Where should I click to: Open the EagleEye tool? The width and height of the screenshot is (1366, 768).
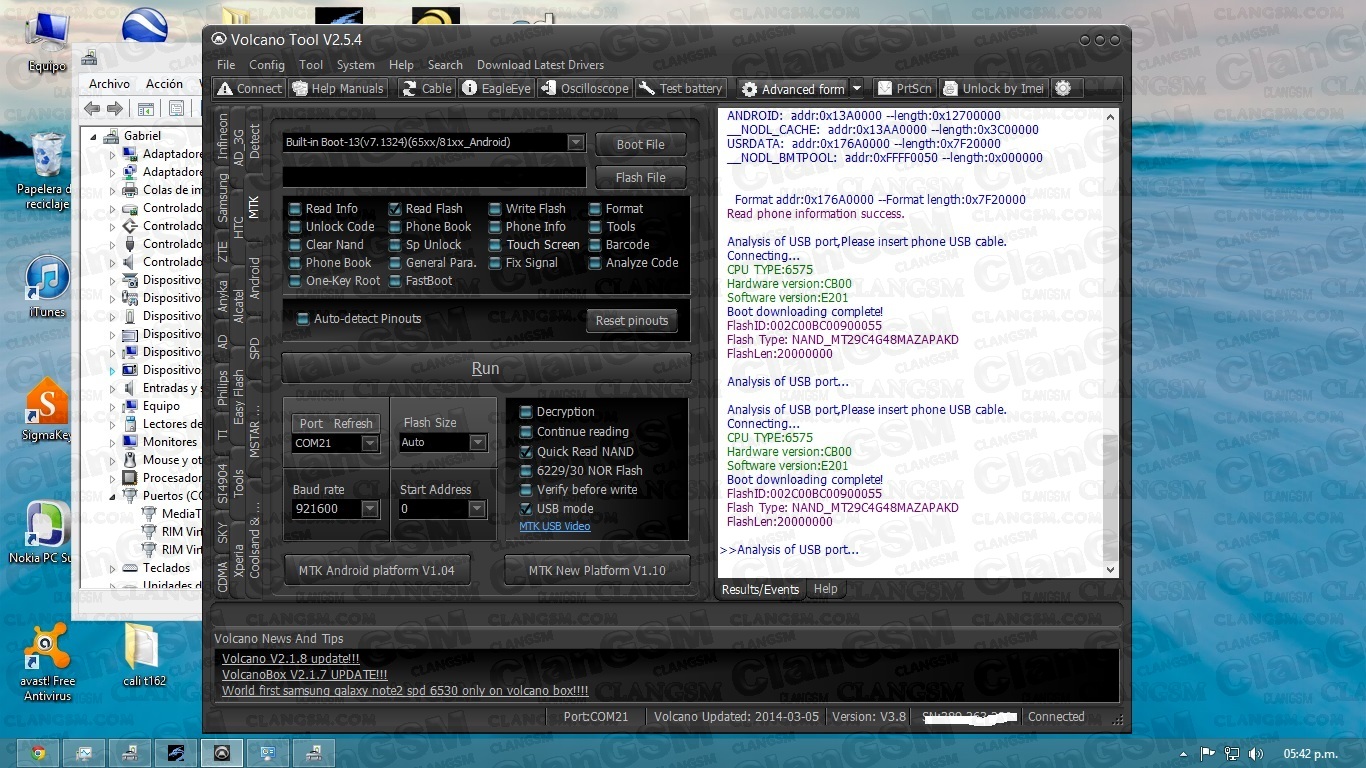496,88
